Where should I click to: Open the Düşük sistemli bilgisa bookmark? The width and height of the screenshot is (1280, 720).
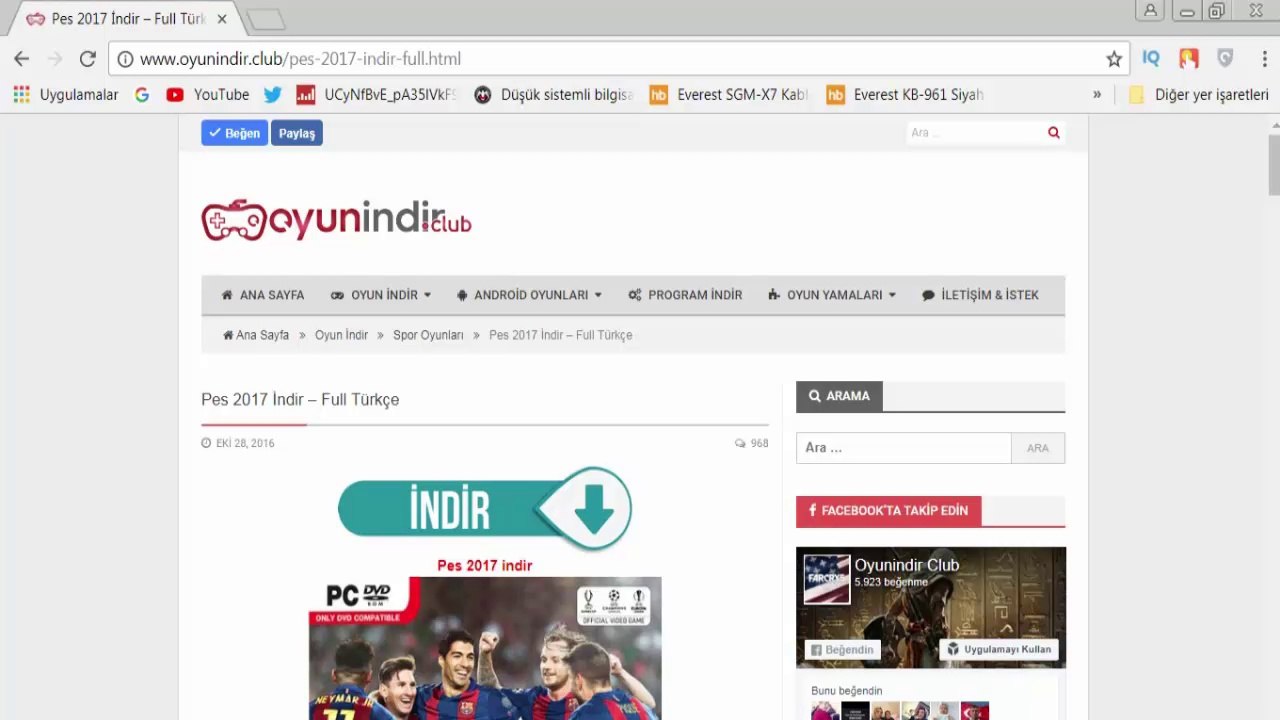(x=554, y=95)
